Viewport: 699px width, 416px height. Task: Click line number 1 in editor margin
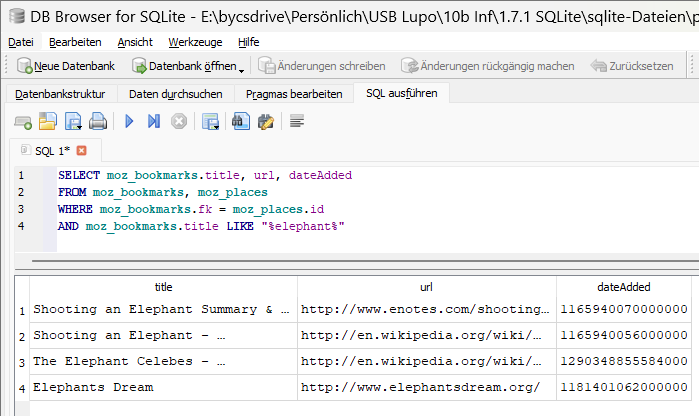pyautogui.click(x=21, y=175)
